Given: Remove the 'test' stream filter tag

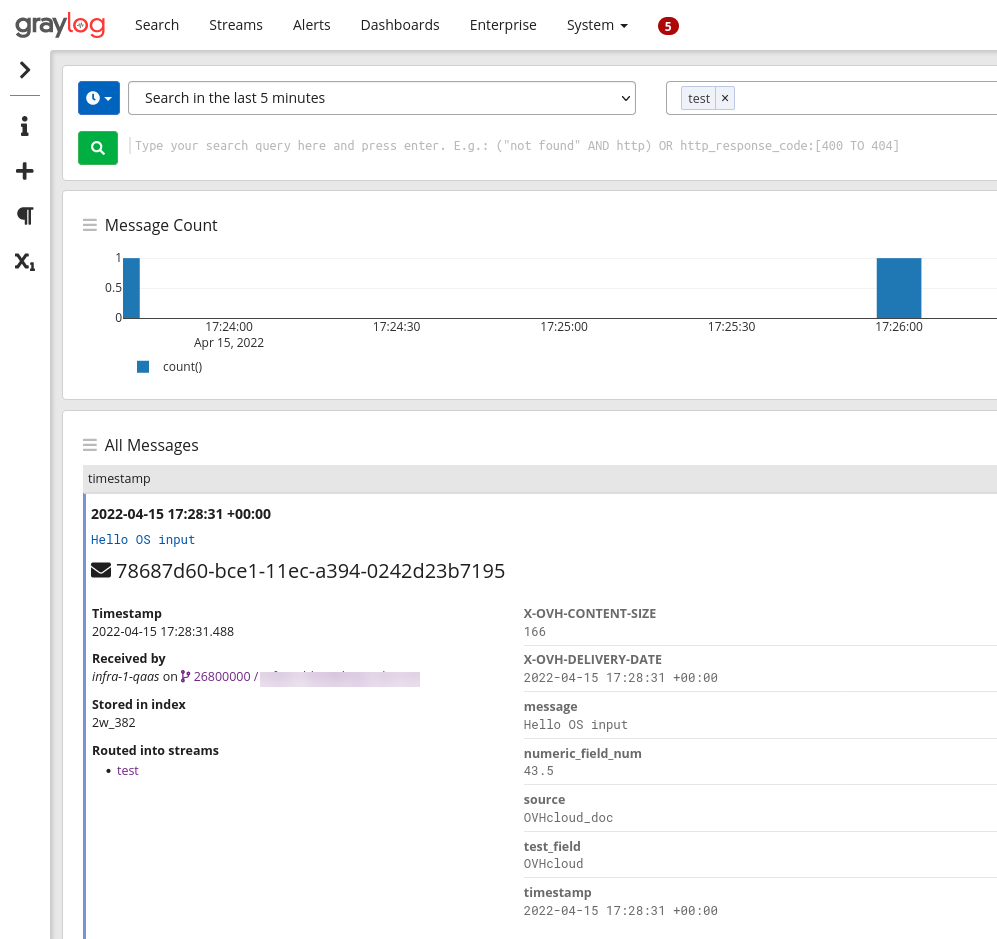Looking at the screenshot, I should (725, 98).
